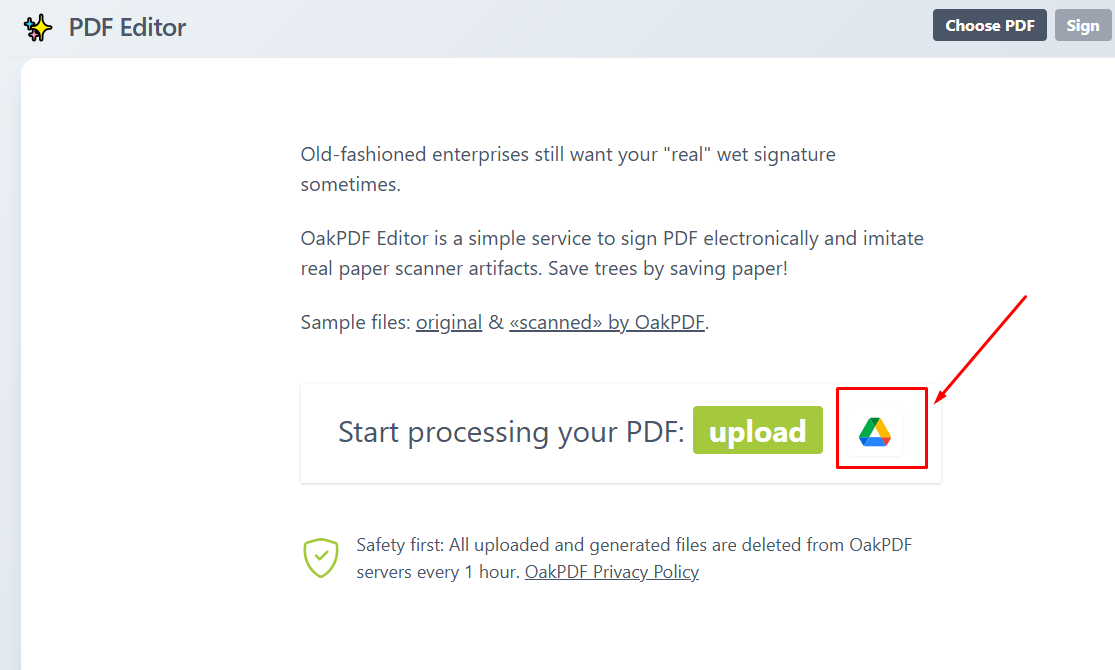Click the checkmark inside the shield badge
The width and height of the screenshot is (1115, 670).
321,555
